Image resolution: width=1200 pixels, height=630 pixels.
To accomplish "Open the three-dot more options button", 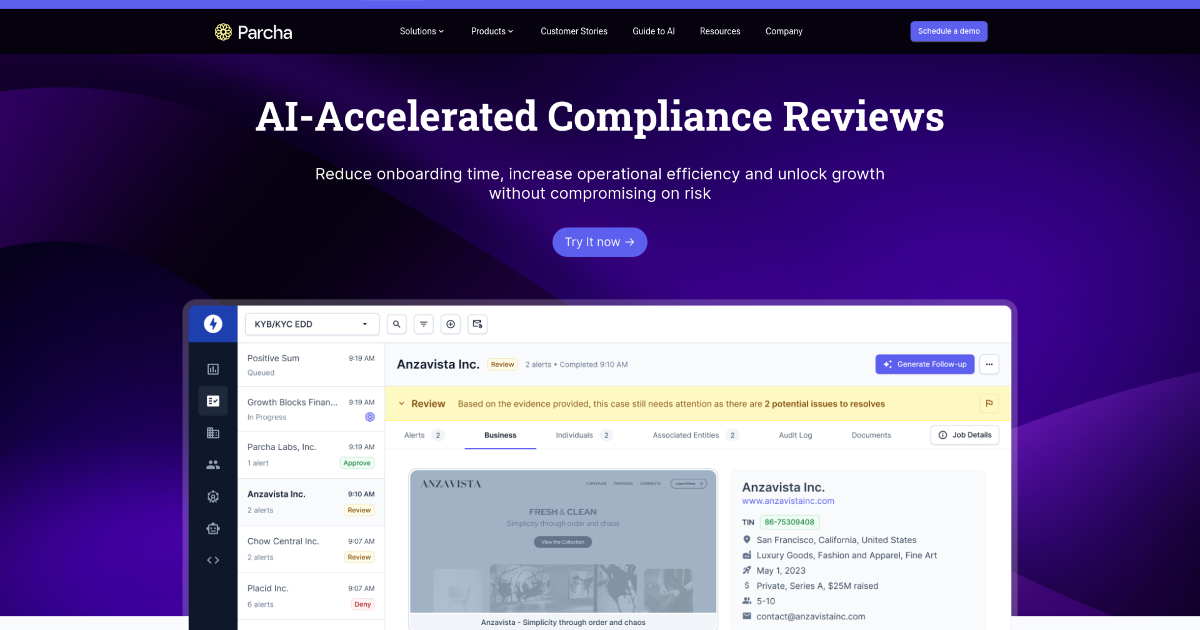I will click(989, 364).
